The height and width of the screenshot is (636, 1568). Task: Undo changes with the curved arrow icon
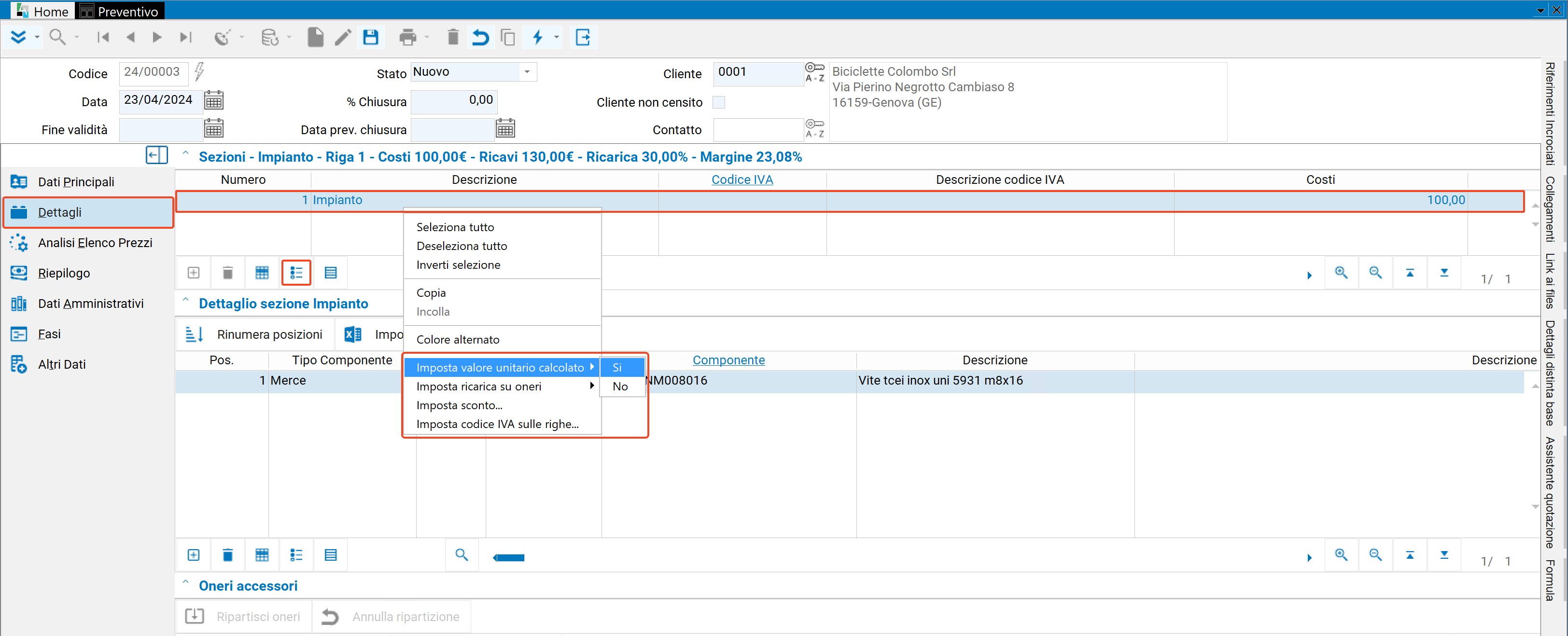pos(480,37)
